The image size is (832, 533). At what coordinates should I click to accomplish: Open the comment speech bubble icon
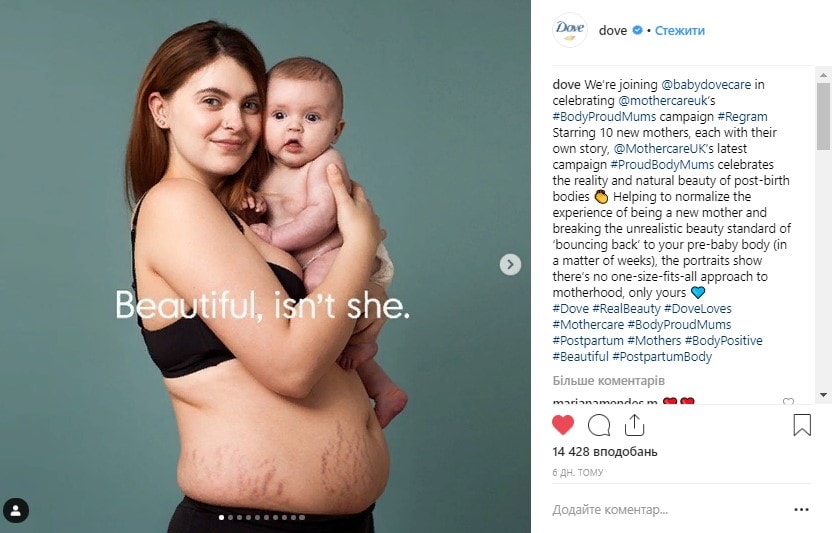(x=599, y=425)
